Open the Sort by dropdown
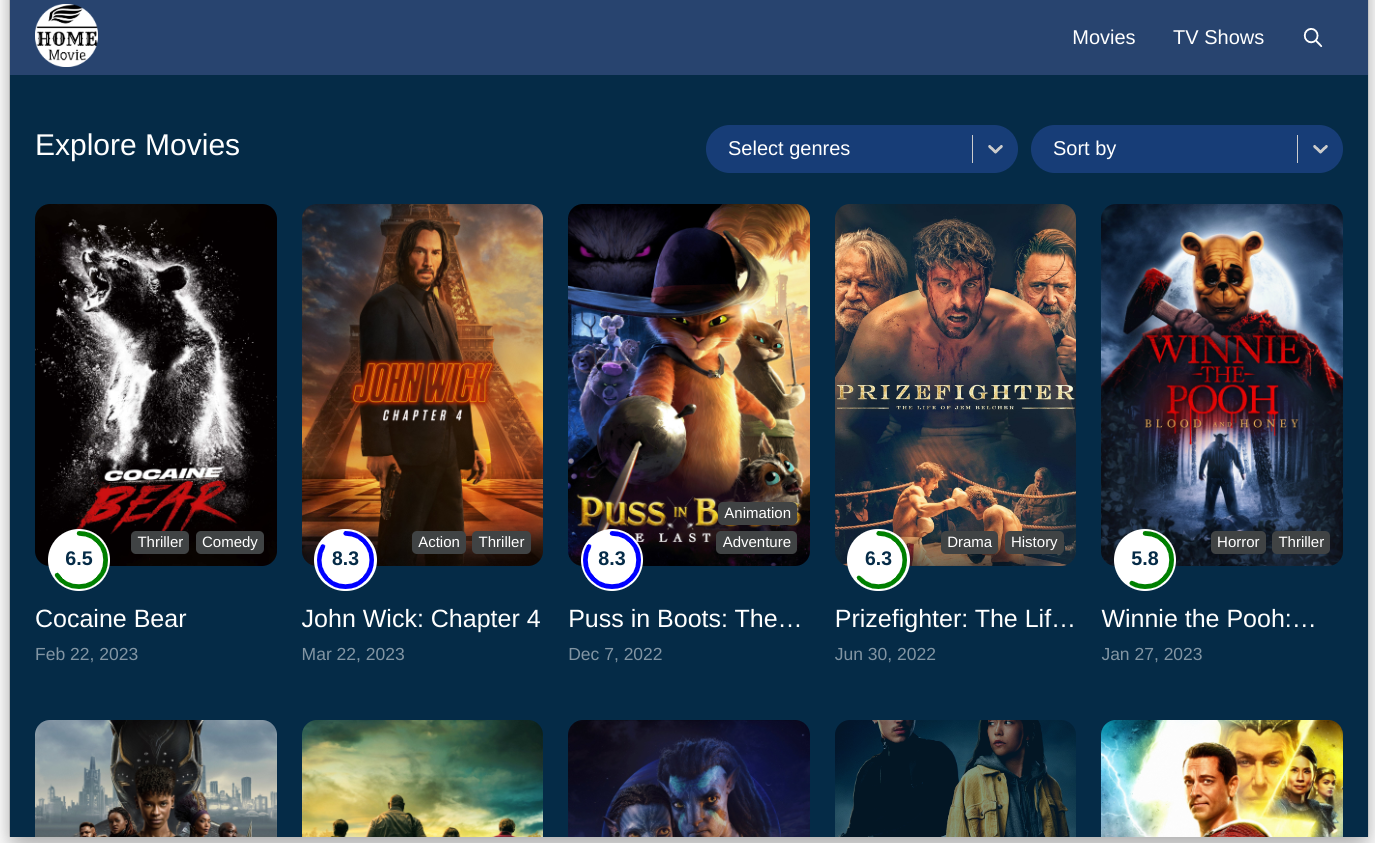Image resolution: width=1375 pixels, height=843 pixels. click(1186, 148)
